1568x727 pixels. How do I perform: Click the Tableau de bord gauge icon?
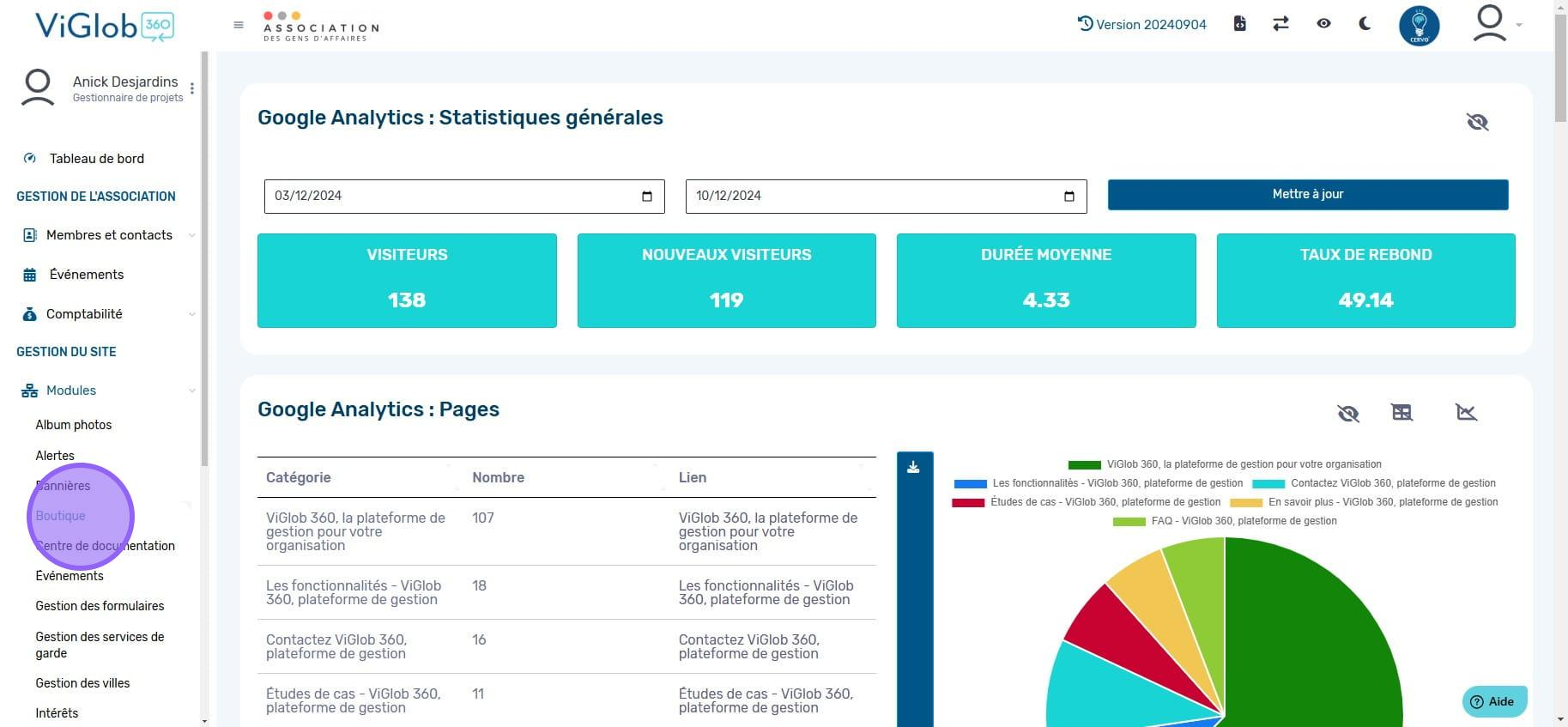pyautogui.click(x=30, y=158)
